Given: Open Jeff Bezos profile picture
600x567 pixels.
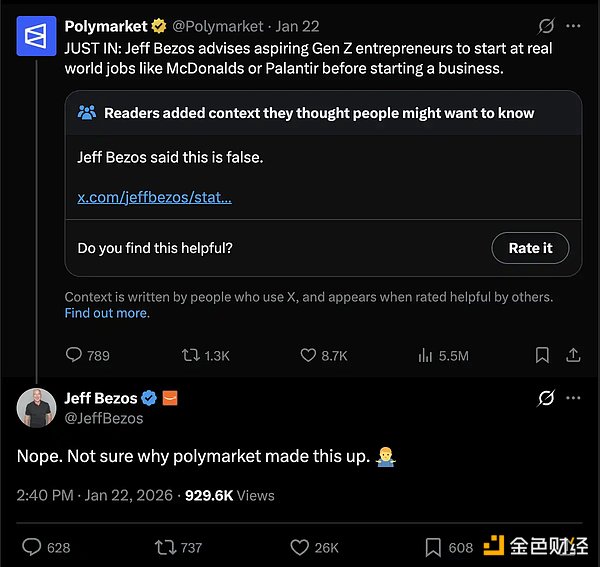Looking at the screenshot, I should 36,407.
